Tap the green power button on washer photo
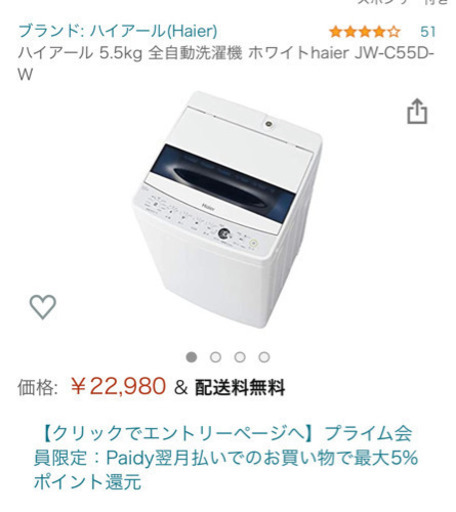 coord(253,243)
